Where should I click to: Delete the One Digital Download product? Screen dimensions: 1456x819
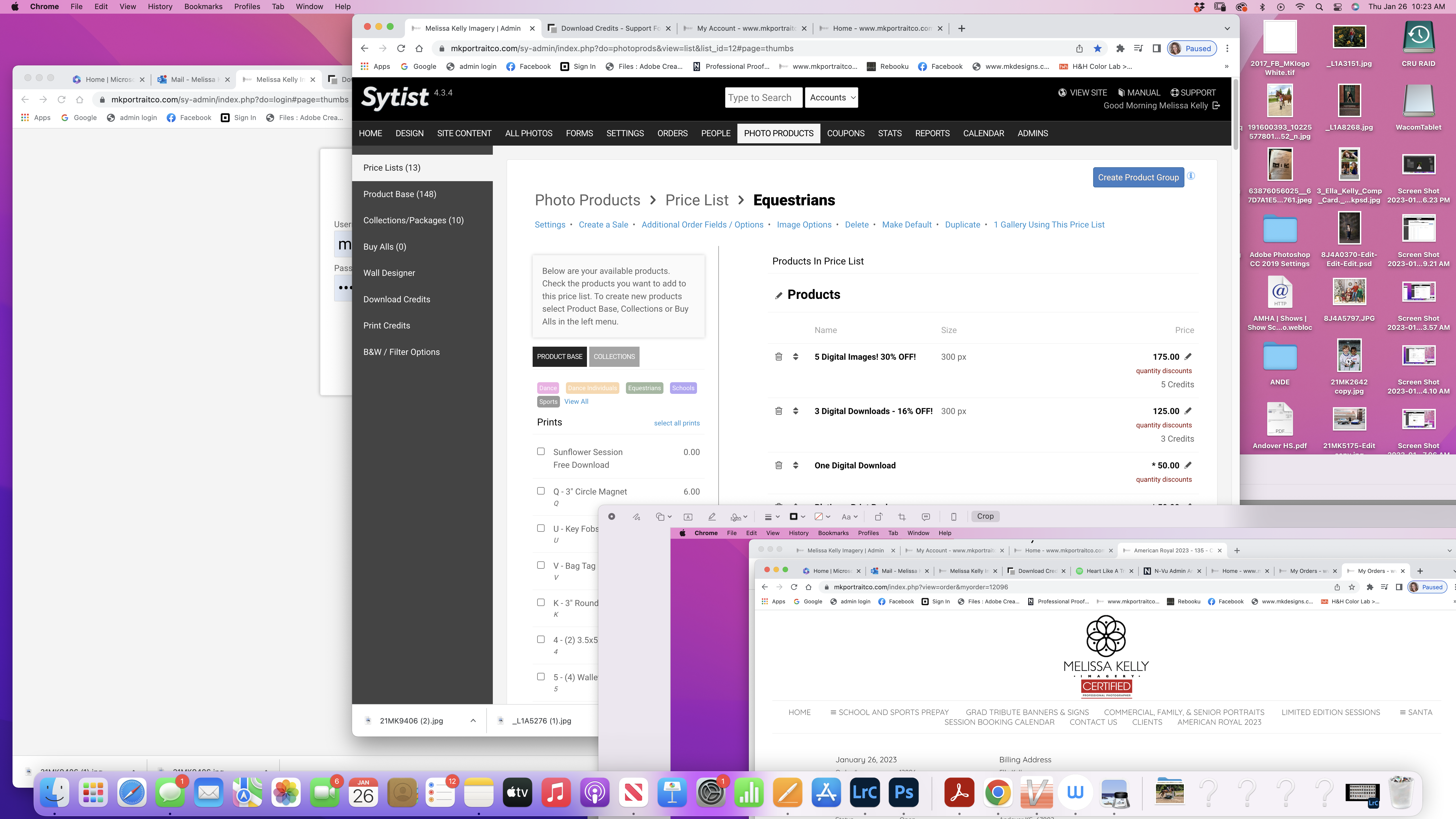pos(778,465)
